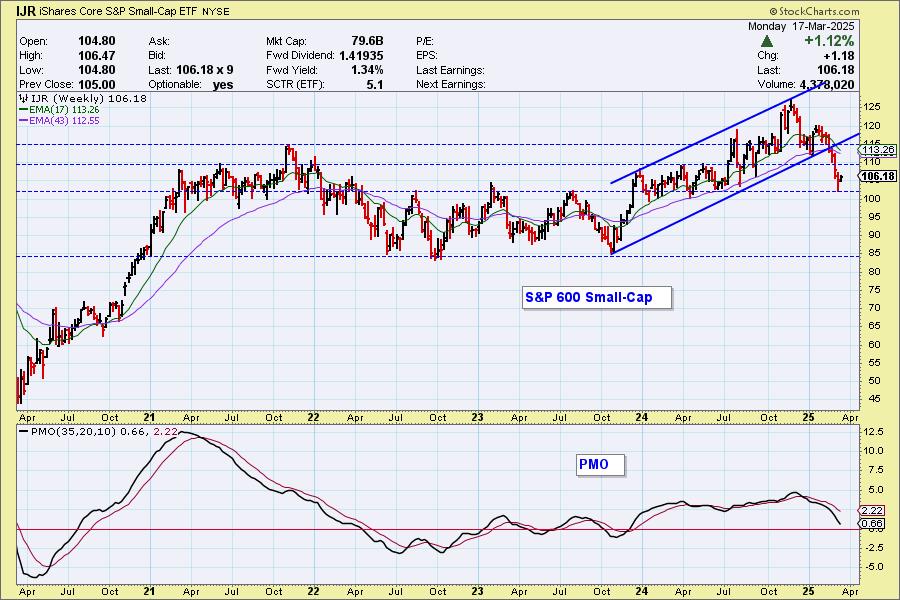Click the S&P 600 Small-Cap annotation box
This screenshot has height=600, width=900.
click(596, 297)
